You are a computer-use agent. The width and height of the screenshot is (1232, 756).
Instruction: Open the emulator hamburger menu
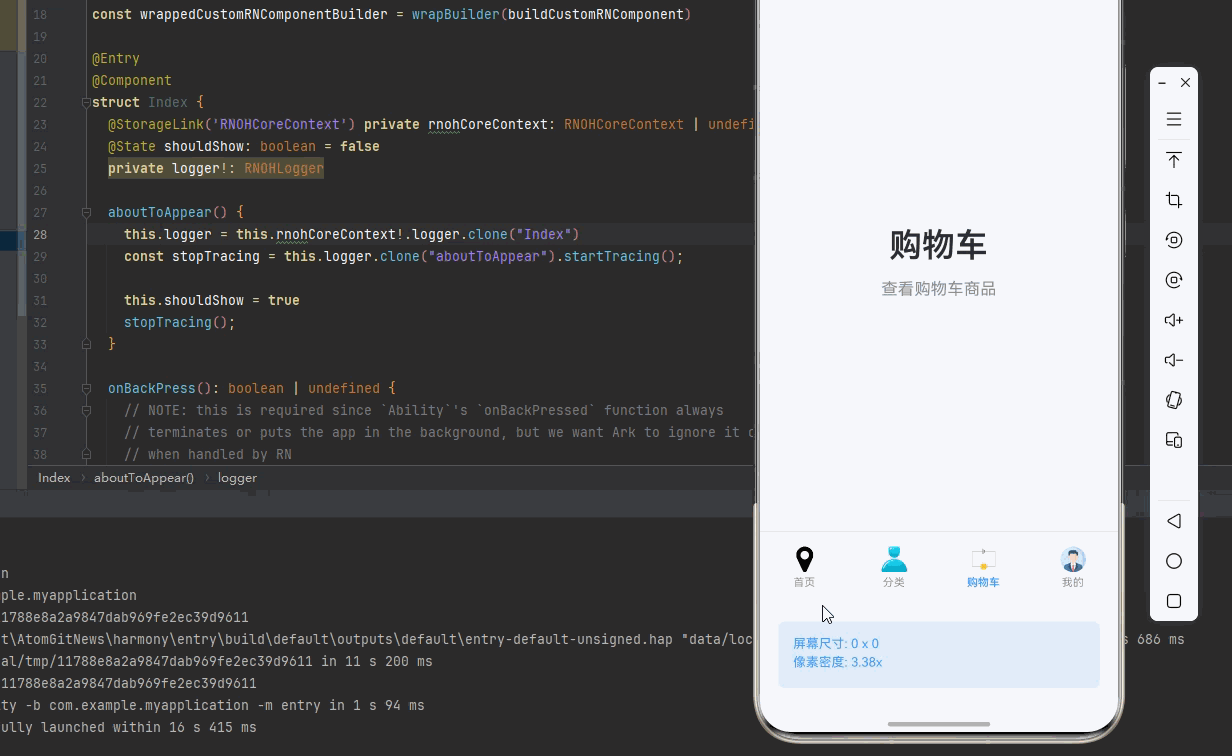pos(1174,119)
